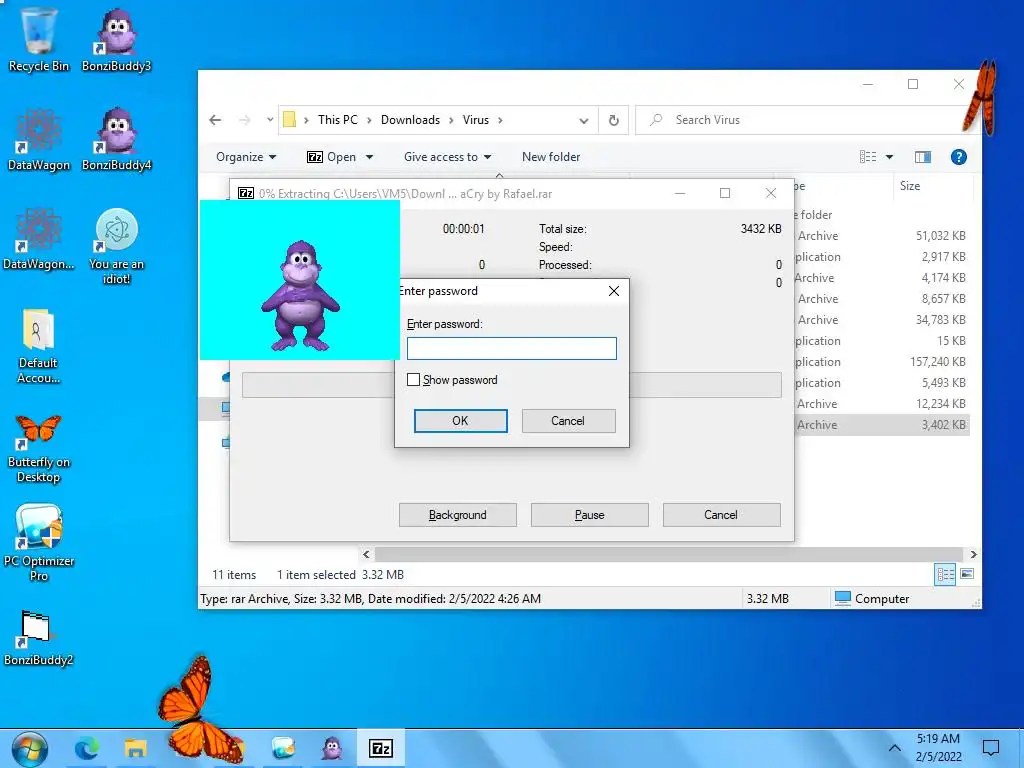The height and width of the screenshot is (768, 1024).
Task: Refresh the Virus folder view
Action: (x=614, y=120)
